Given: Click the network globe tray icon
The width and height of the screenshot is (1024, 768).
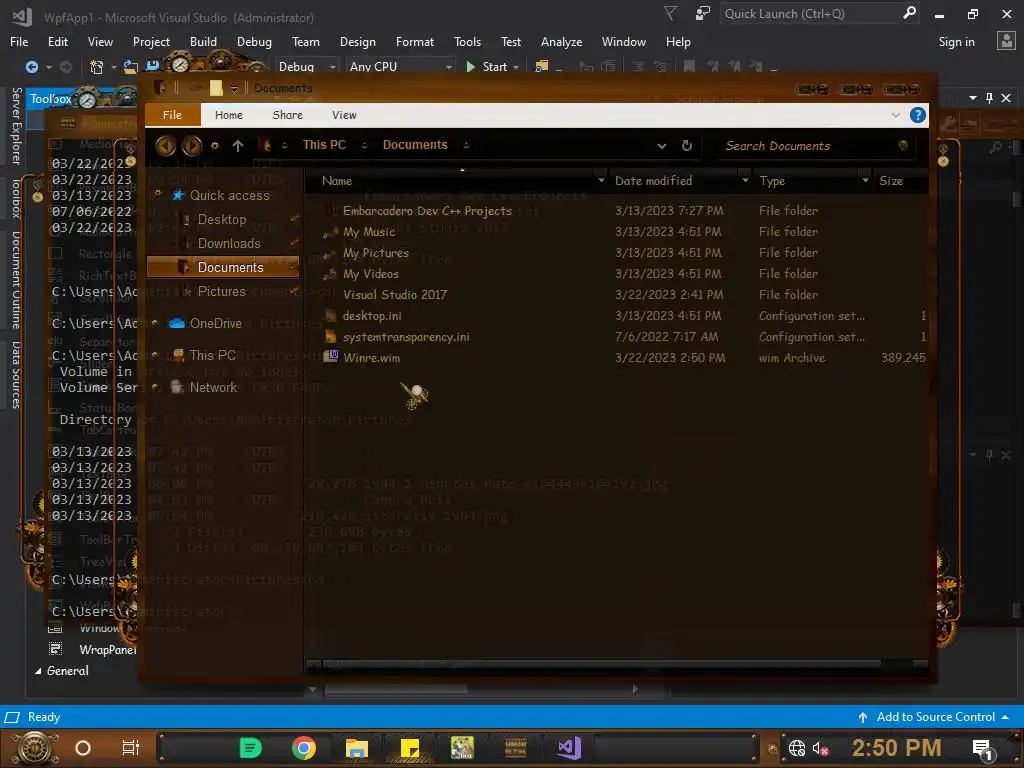Looking at the screenshot, I should click(797, 748).
